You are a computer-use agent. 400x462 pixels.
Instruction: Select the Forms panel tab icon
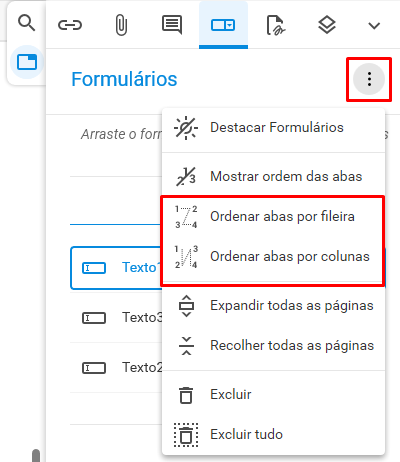(223, 25)
